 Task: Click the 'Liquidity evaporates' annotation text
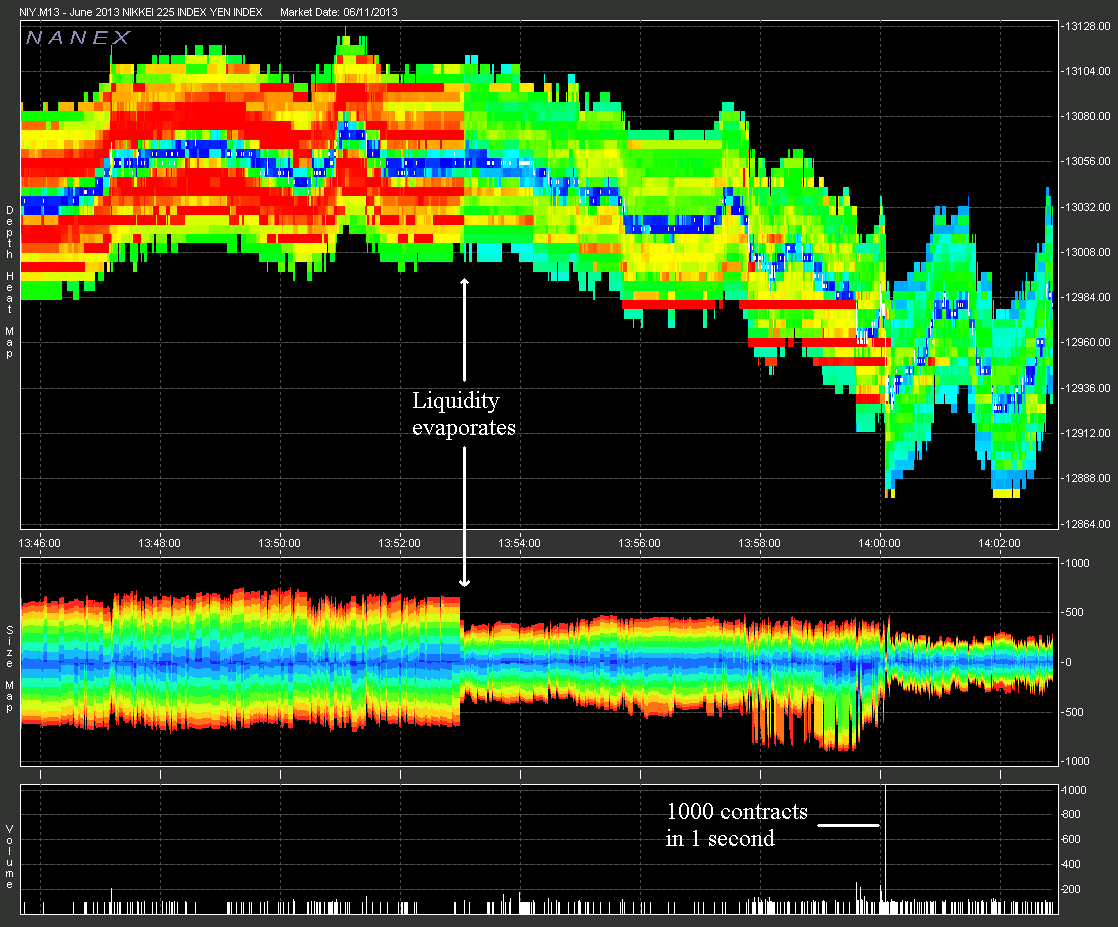[464, 414]
